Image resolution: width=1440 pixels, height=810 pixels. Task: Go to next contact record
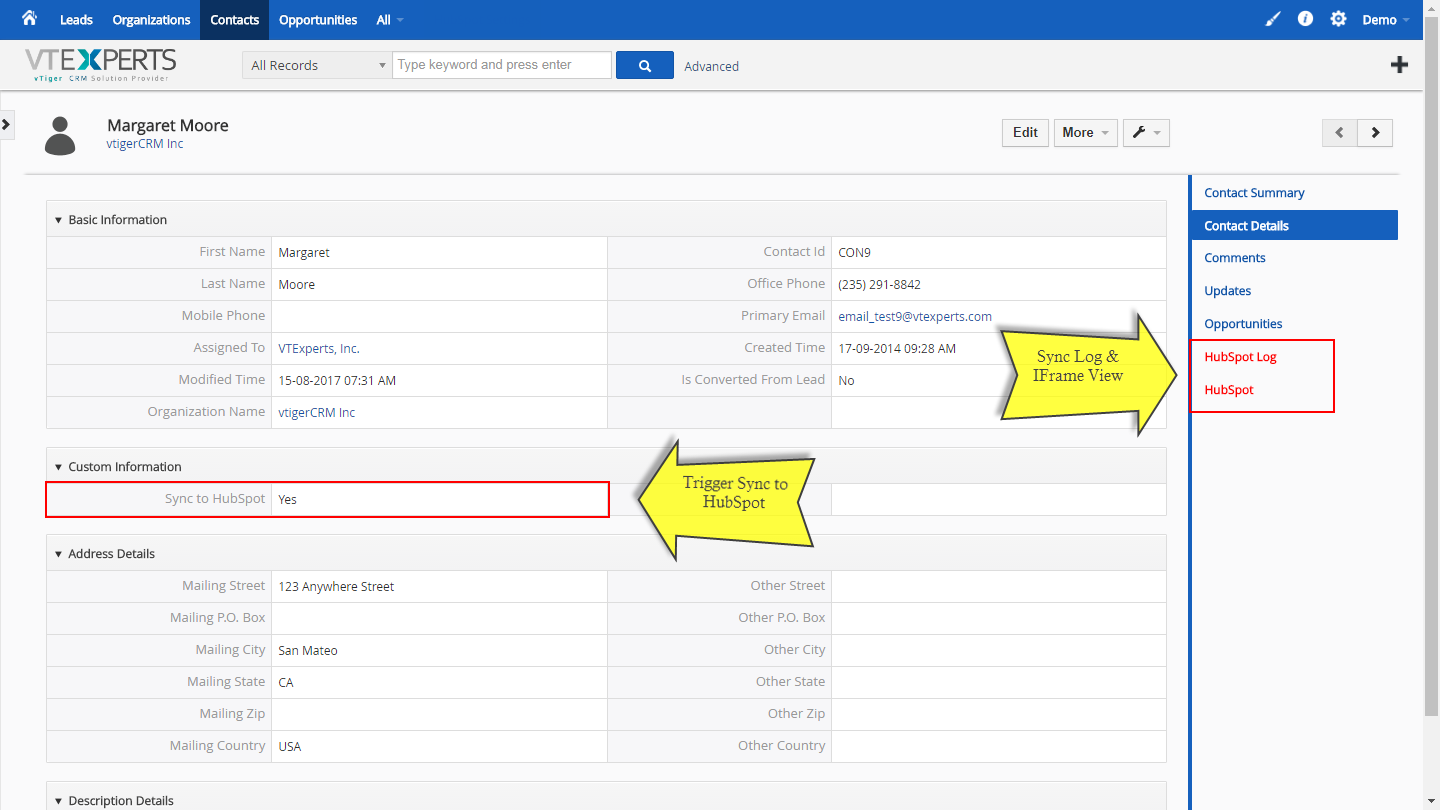pyautogui.click(x=1375, y=132)
